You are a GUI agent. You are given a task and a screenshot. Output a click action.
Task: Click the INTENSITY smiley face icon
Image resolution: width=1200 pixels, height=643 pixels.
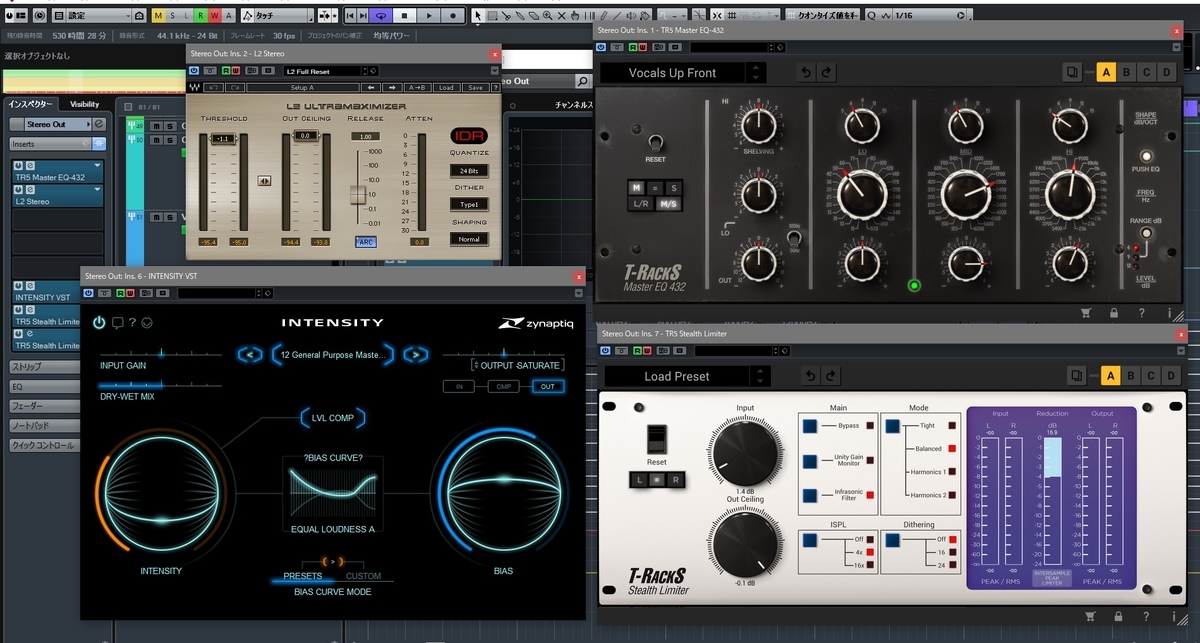point(147,322)
